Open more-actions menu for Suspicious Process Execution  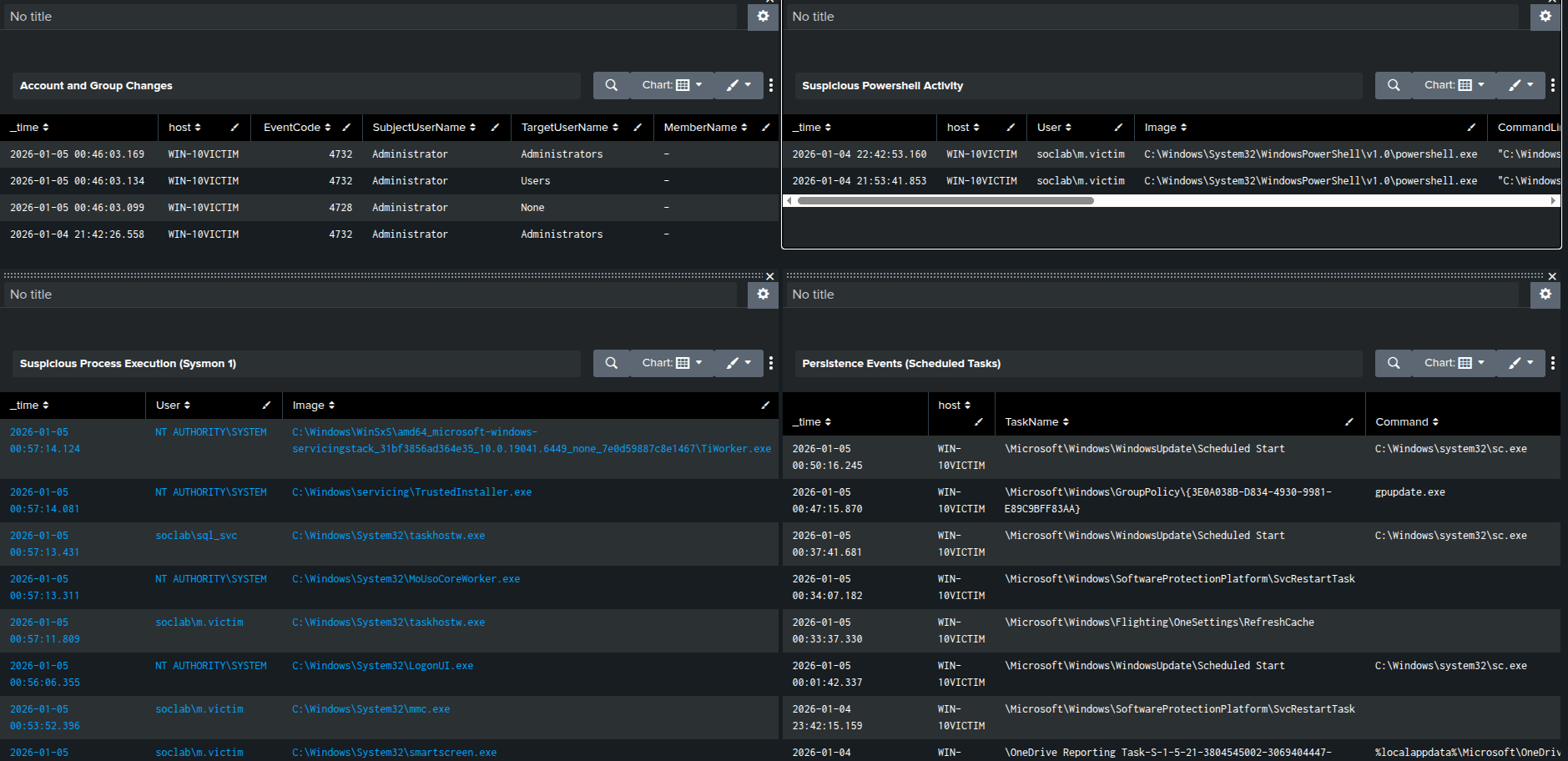point(771,363)
